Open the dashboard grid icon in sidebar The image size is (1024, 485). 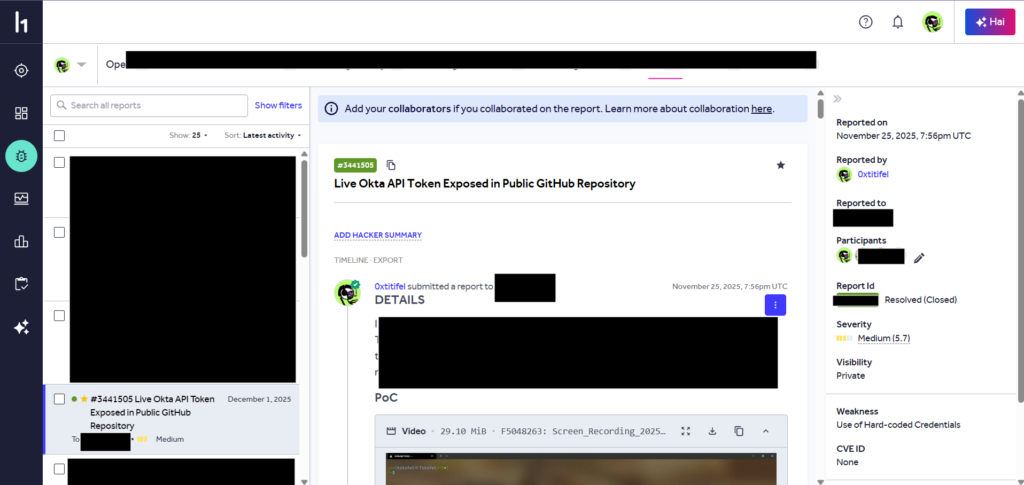point(21,113)
